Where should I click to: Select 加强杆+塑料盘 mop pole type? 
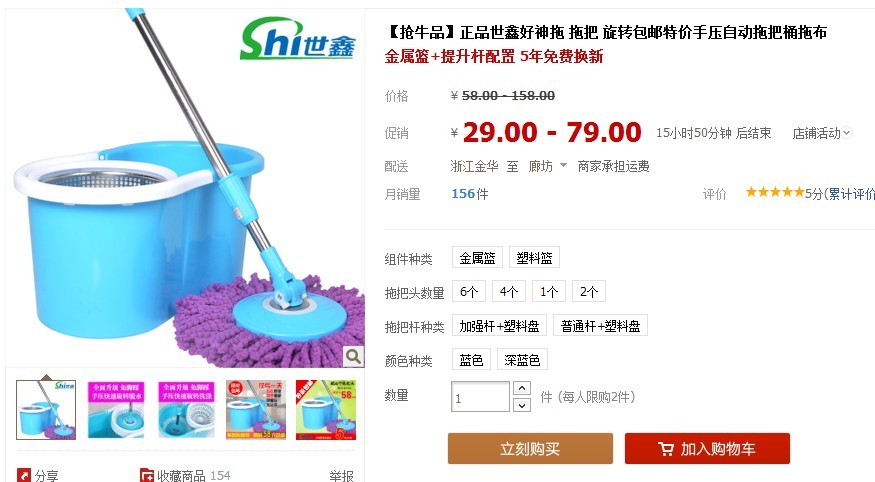(499, 326)
